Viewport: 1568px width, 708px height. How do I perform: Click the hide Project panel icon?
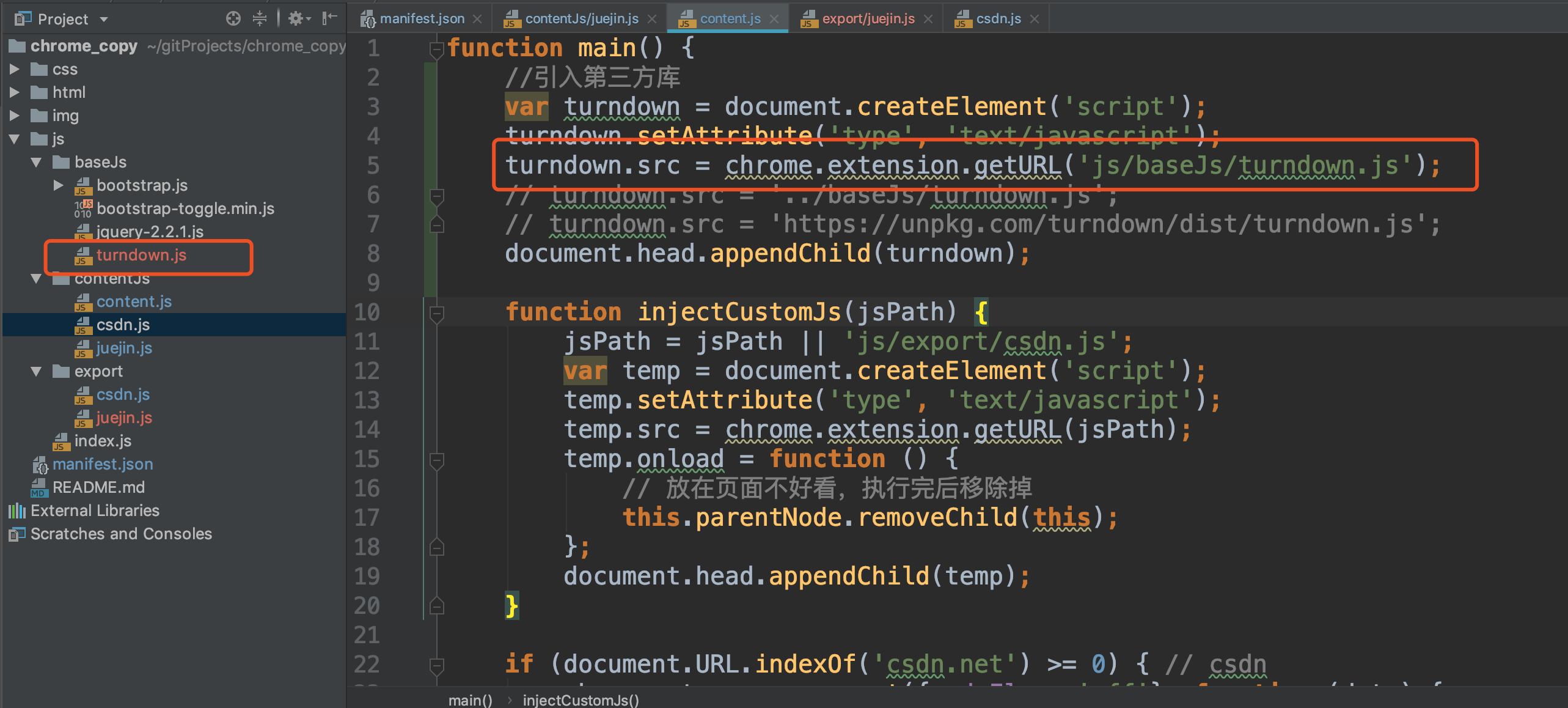click(330, 18)
